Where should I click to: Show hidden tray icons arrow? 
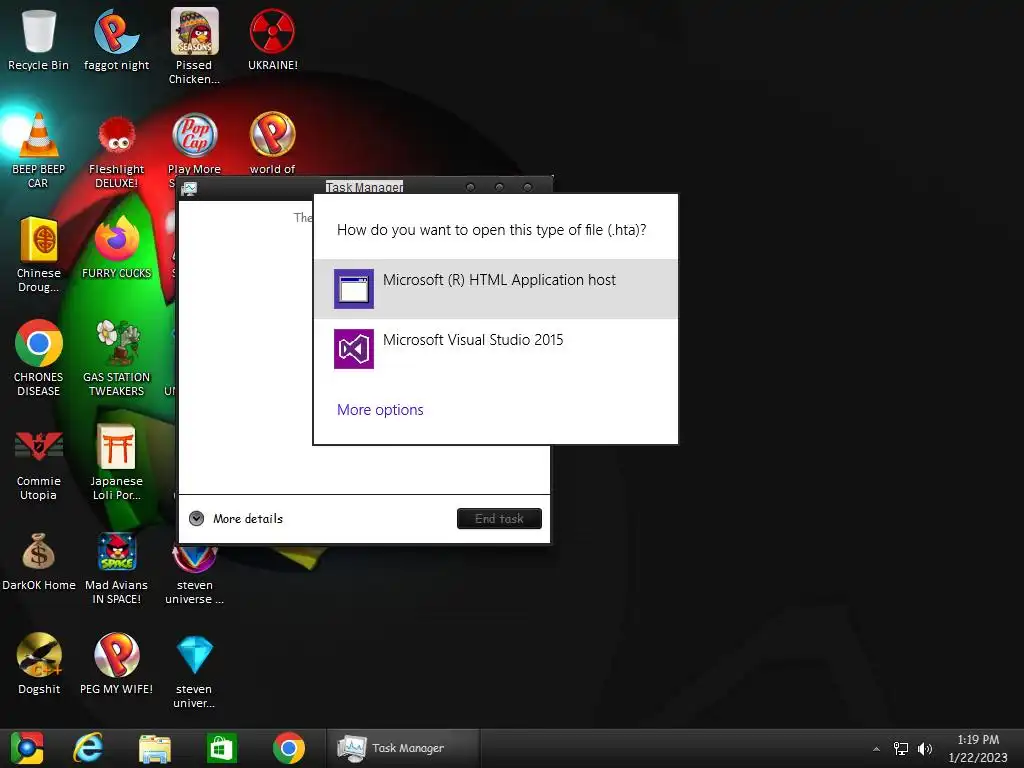coord(876,749)
